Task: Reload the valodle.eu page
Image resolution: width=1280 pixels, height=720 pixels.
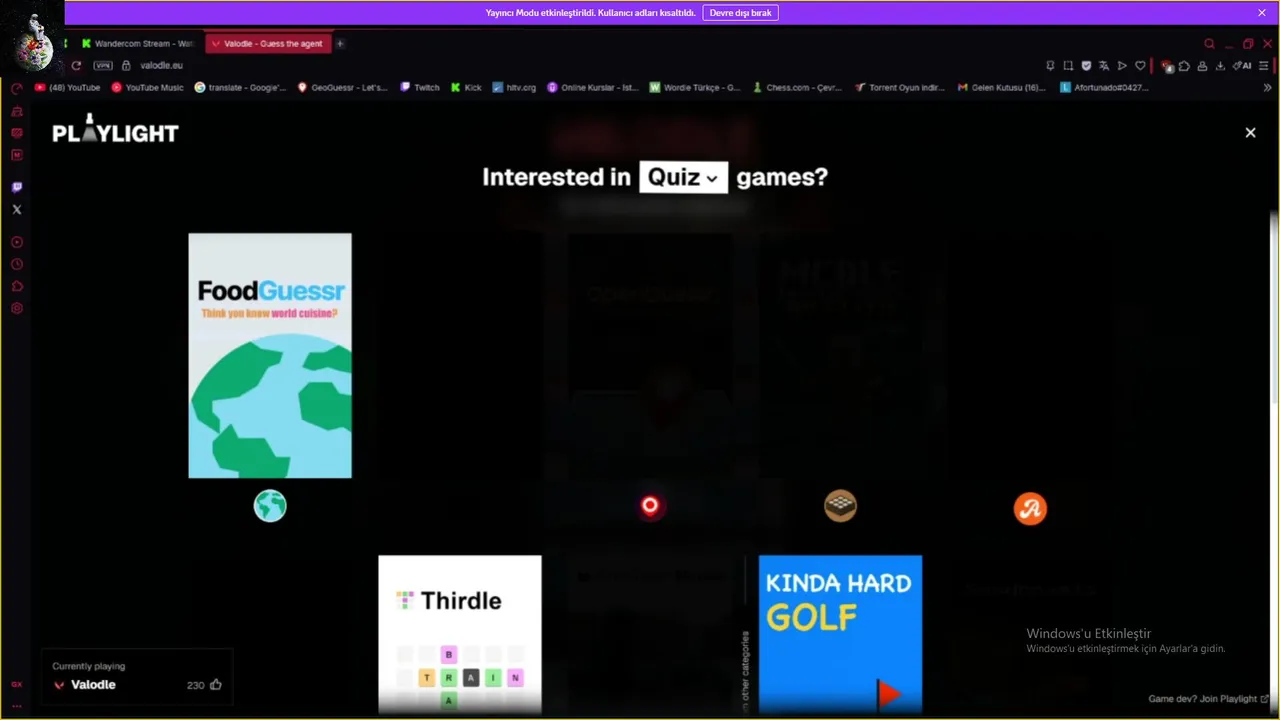Action: click(76, 65)
